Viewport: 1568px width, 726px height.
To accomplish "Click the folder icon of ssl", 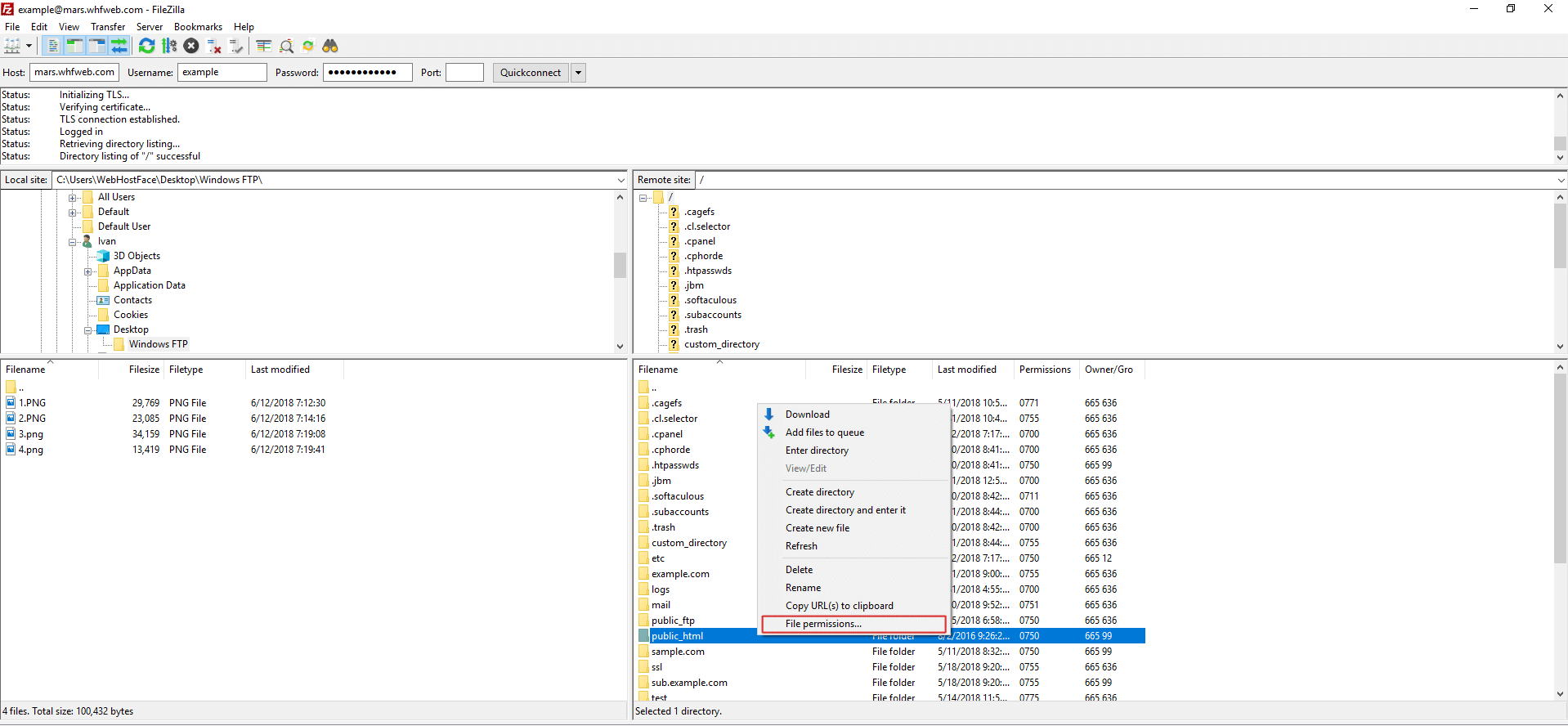I will click(x=644, y=667).
